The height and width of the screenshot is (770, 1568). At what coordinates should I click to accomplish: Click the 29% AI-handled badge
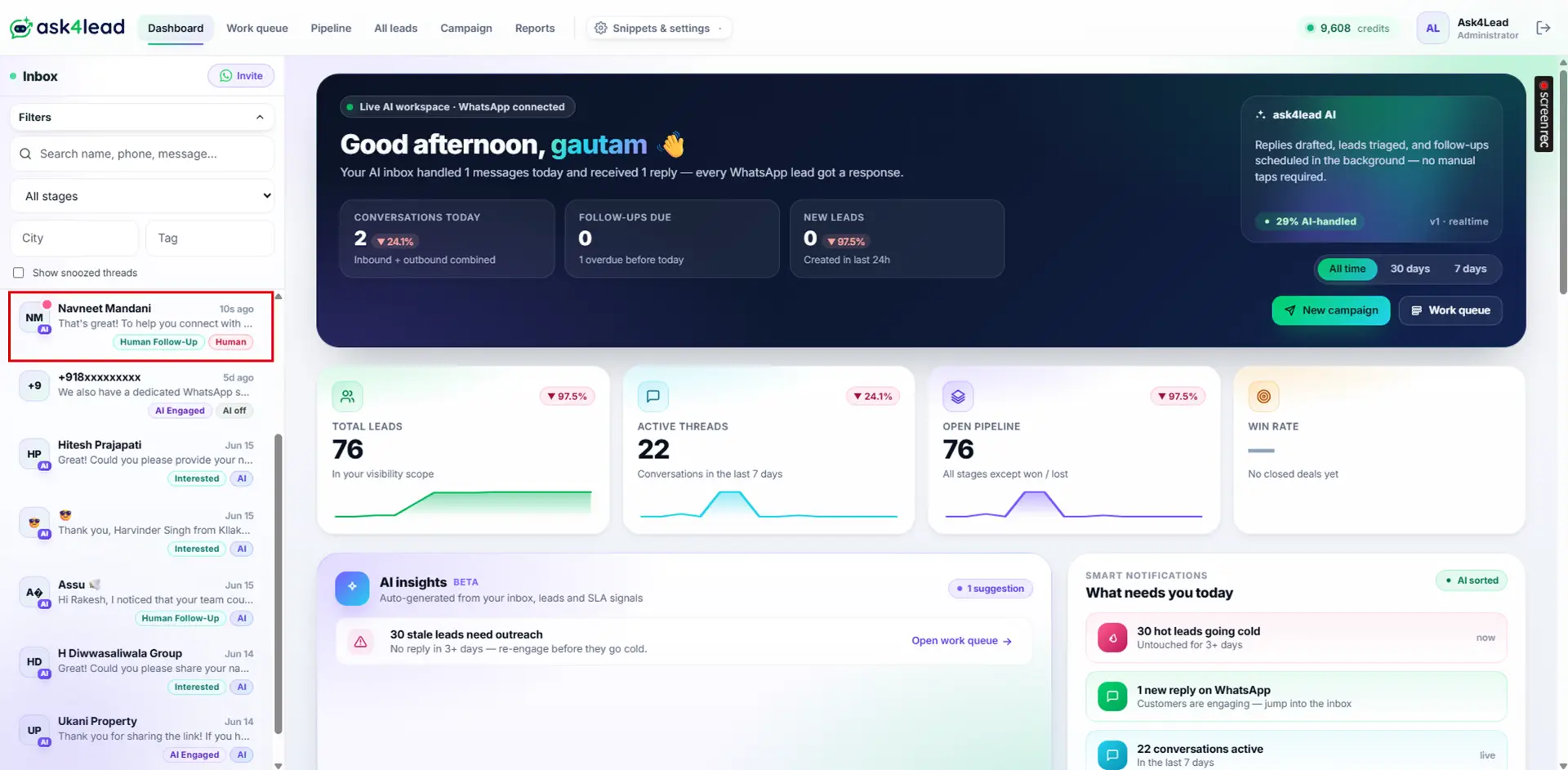(1311, 221)
